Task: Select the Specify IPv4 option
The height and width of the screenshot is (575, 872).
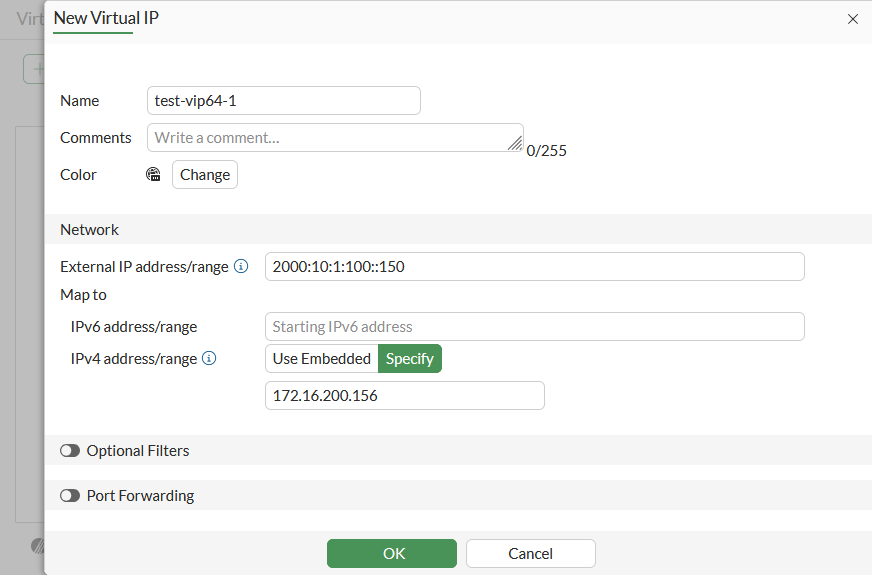Action: [409, 359]
